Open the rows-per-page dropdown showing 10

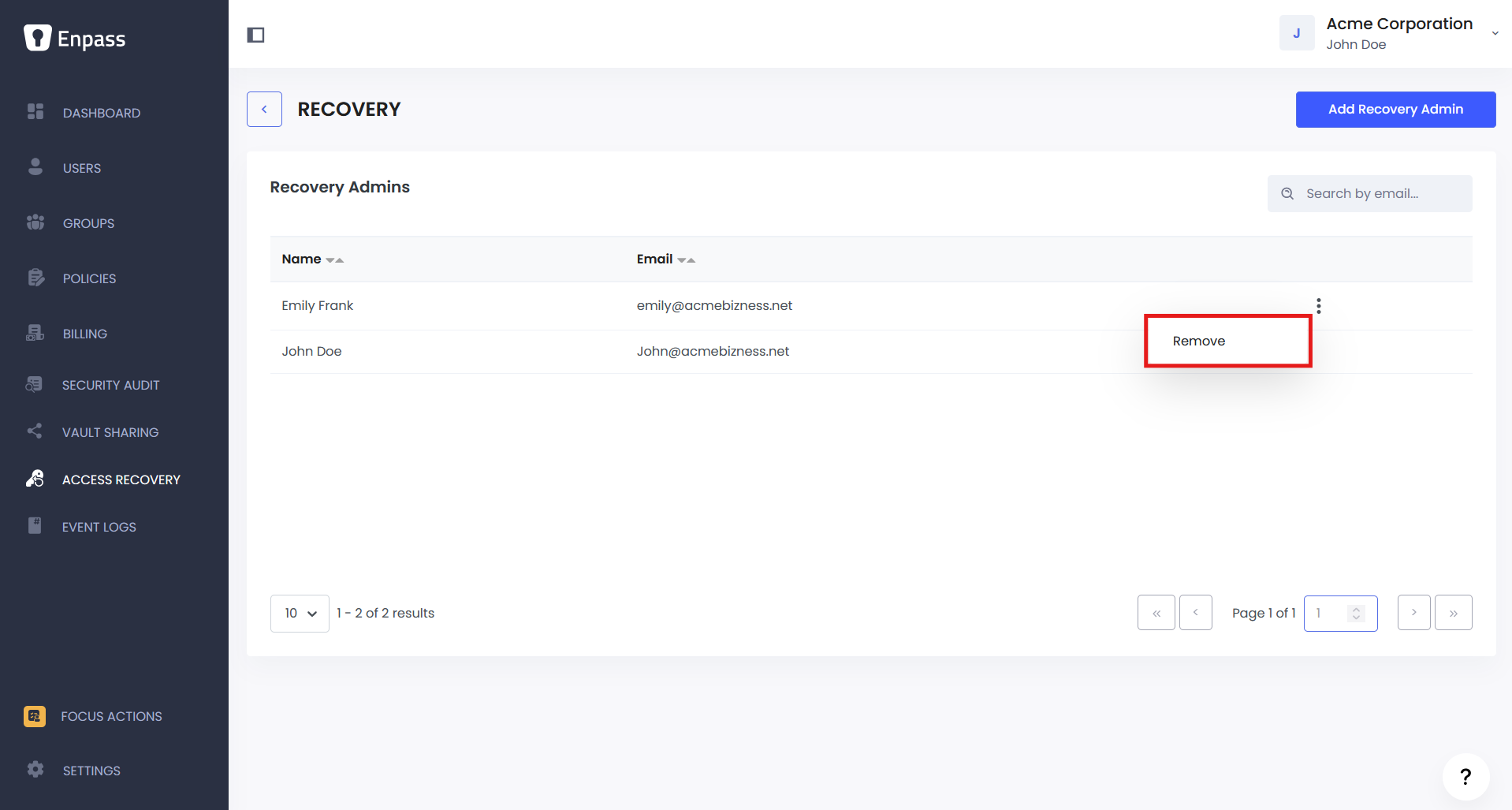click(x=300, y=614)
